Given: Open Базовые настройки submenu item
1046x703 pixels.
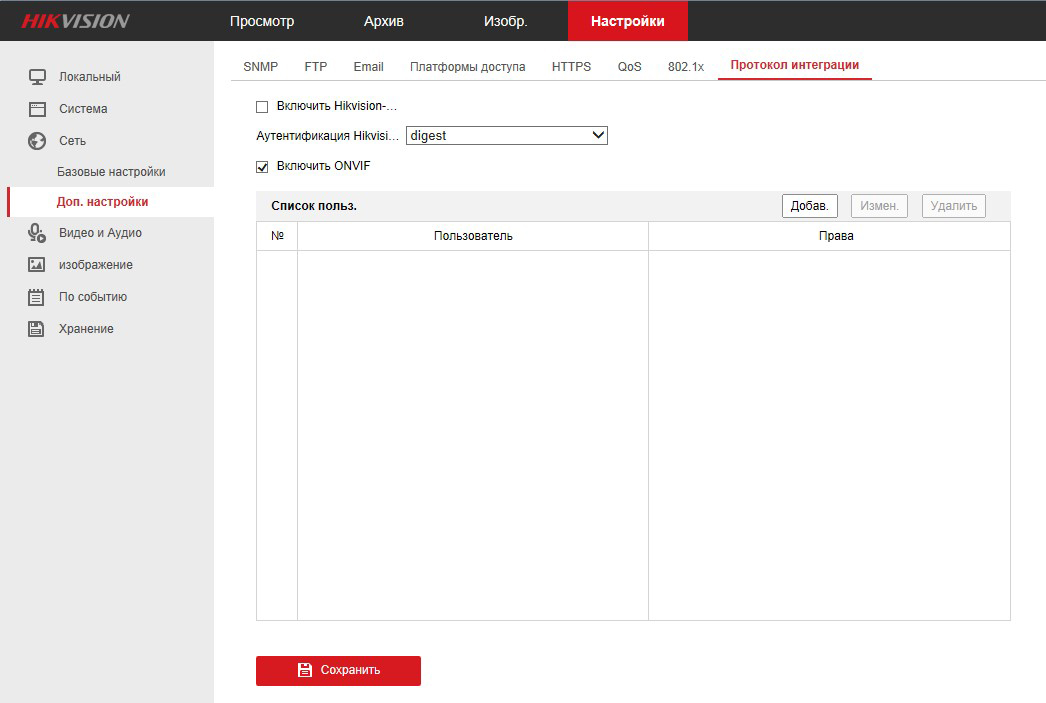Looking at the screenshot, I should [x=111, y=171].
